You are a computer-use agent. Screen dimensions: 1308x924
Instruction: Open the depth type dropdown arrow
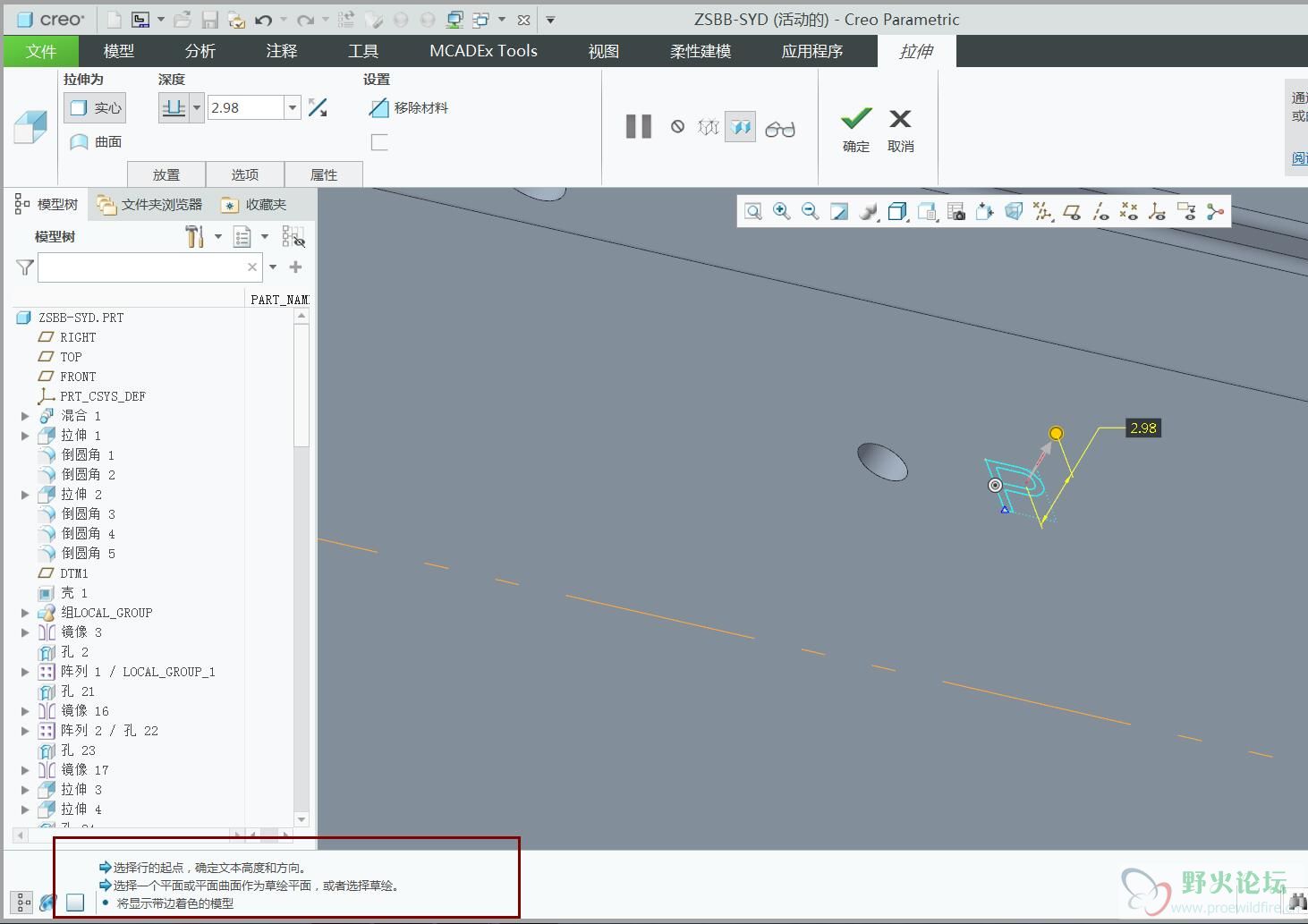click(197, 108)
